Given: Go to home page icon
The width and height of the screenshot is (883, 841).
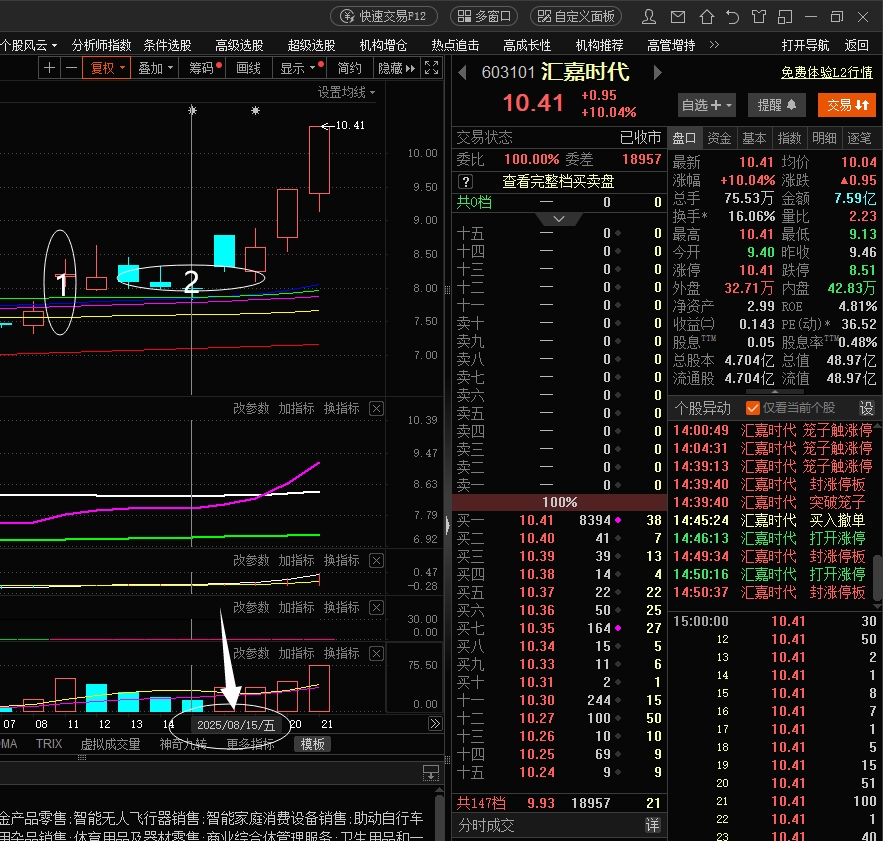Looking at the screenshot, I should pos(706,16).
